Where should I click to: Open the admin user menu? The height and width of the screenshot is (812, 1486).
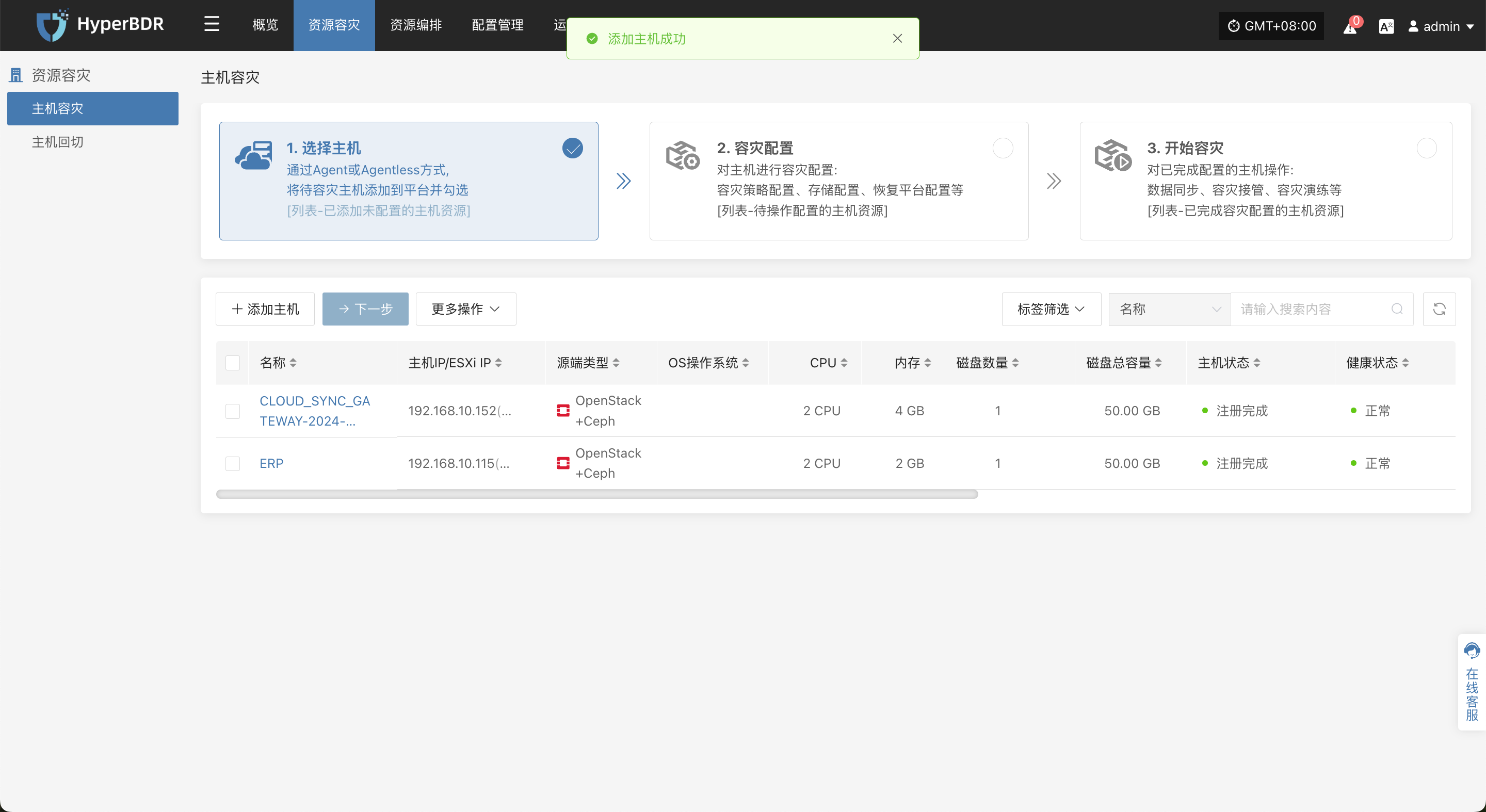tap(1441, 26)
